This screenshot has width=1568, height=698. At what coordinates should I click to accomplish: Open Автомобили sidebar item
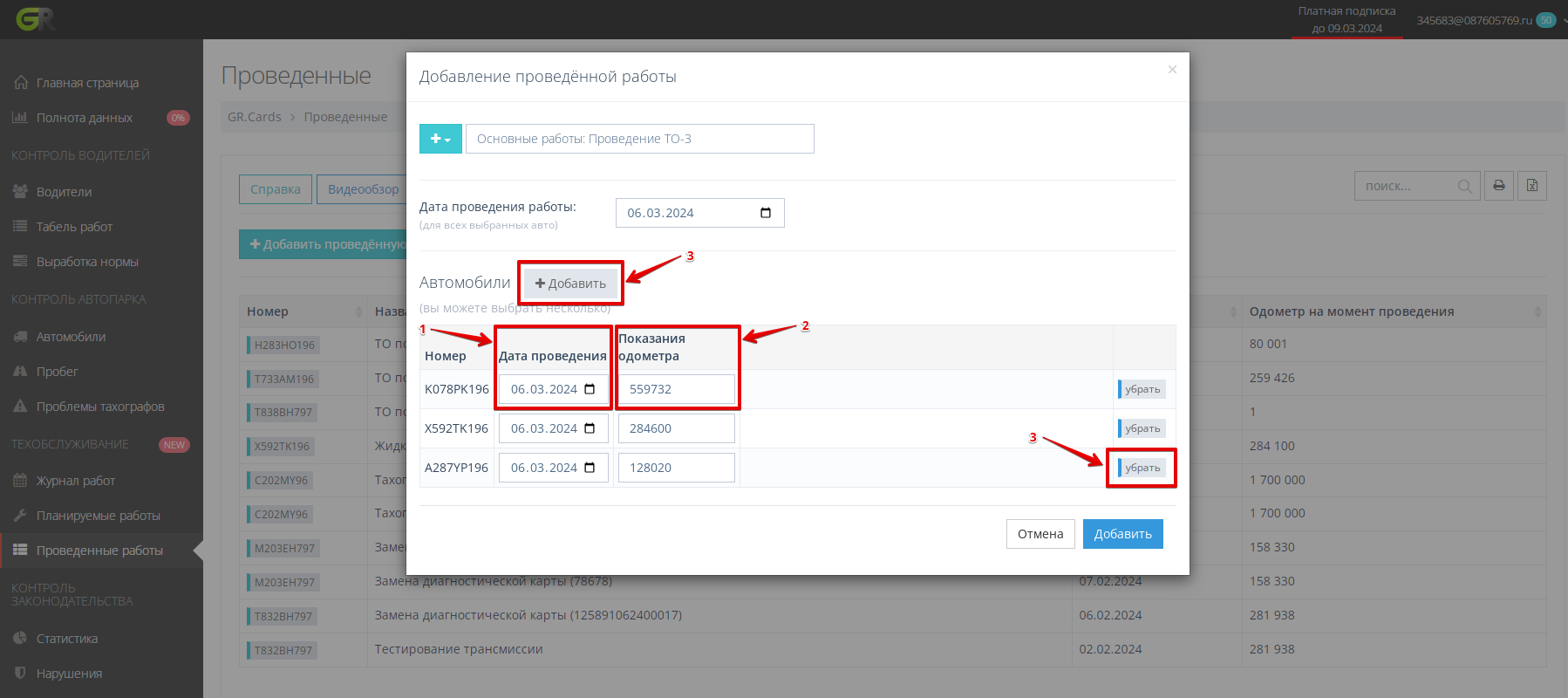[71, 337]
